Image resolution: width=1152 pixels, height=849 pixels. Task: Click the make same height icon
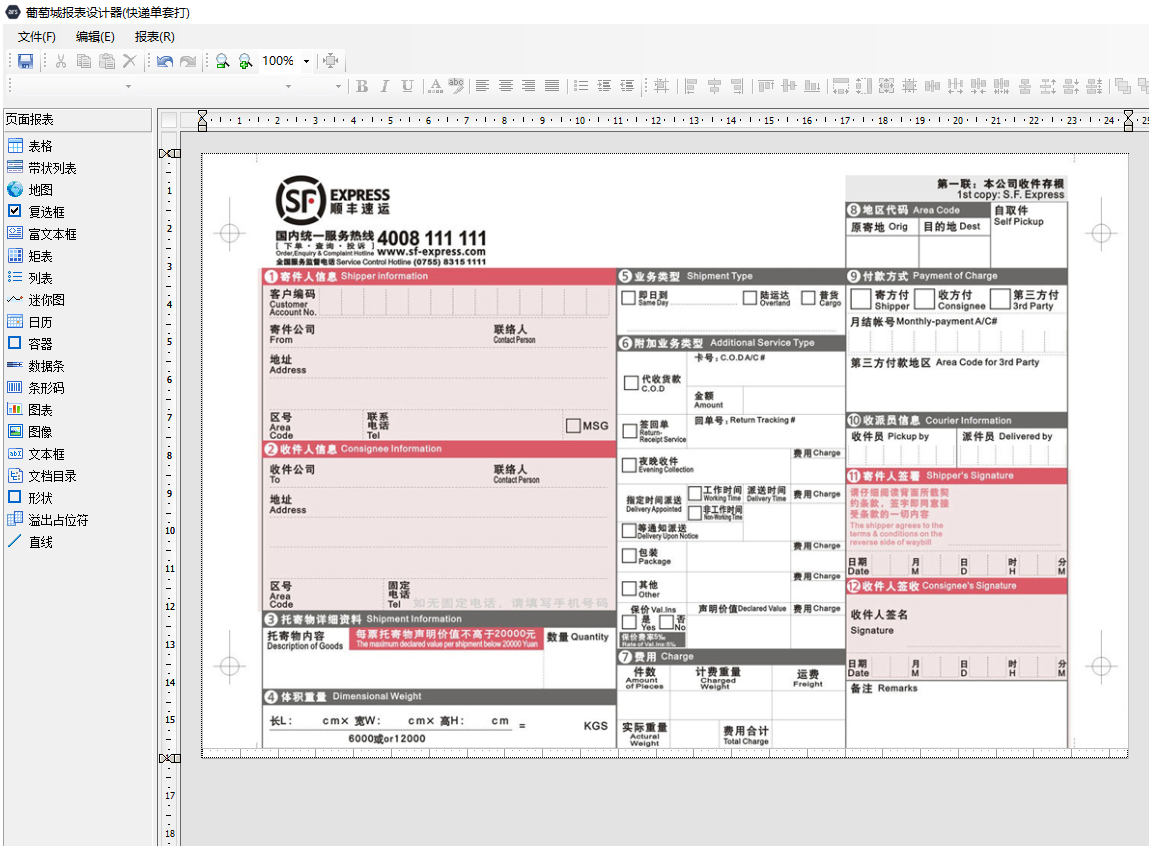pos(864,86)
